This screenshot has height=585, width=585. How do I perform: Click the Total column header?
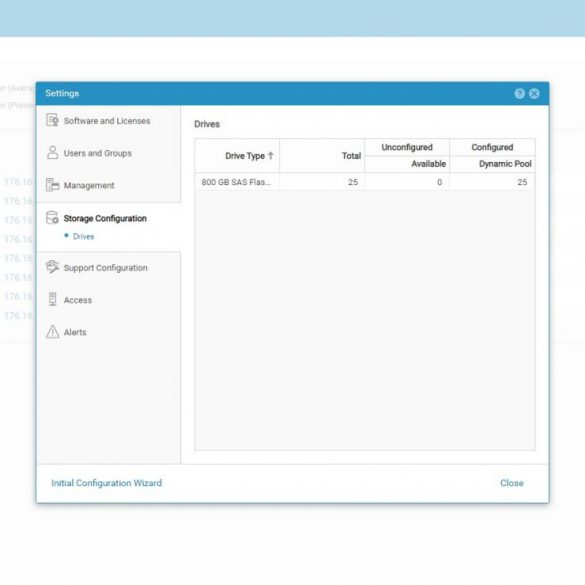click(322, 156)
